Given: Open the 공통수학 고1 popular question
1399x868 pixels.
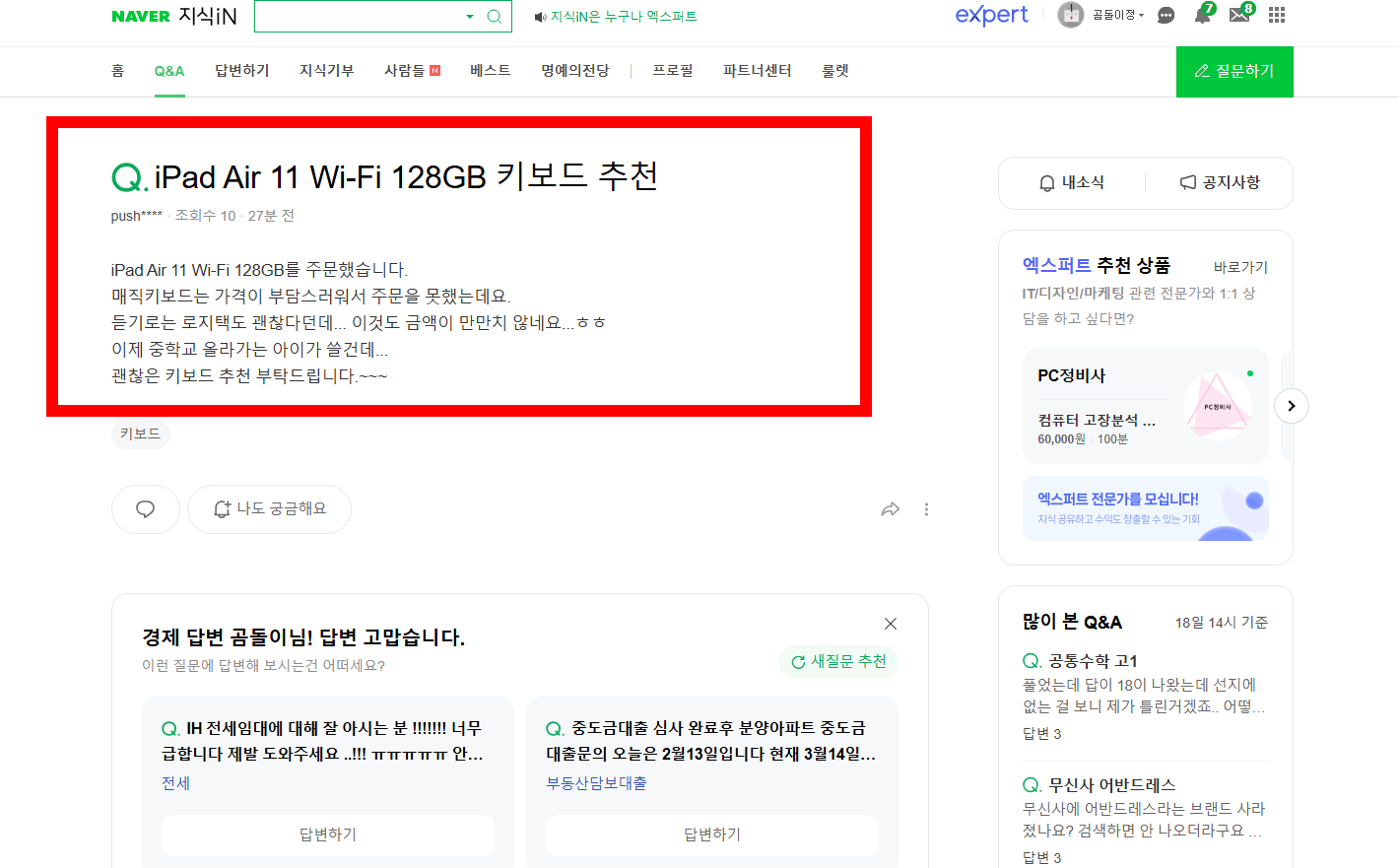Looking at the screenshot, I should [x=1093, y=661].
